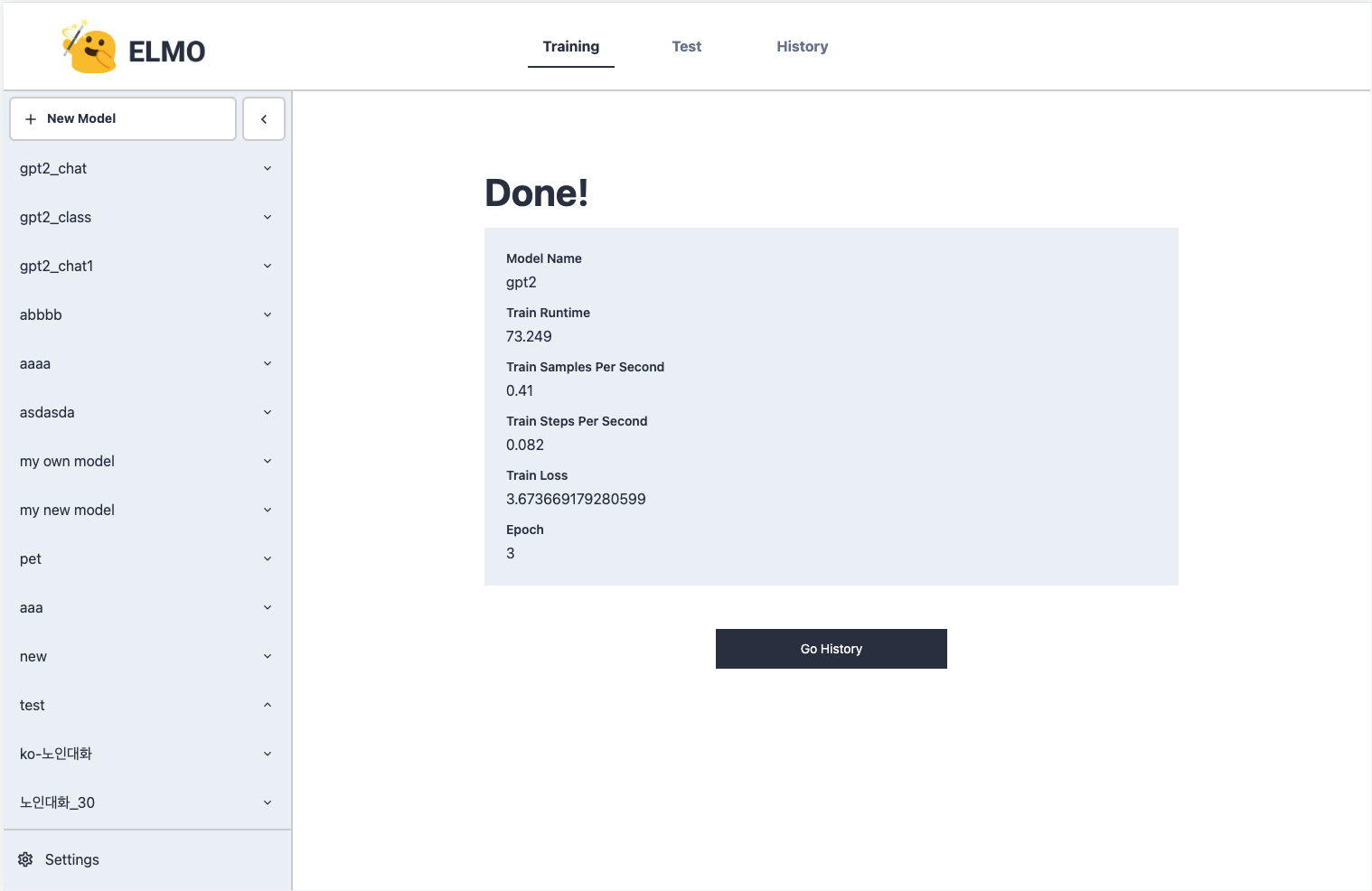Open Settings via the gear icon
The width and height of the screenshot is (1372, 891).
pos(24,858)
